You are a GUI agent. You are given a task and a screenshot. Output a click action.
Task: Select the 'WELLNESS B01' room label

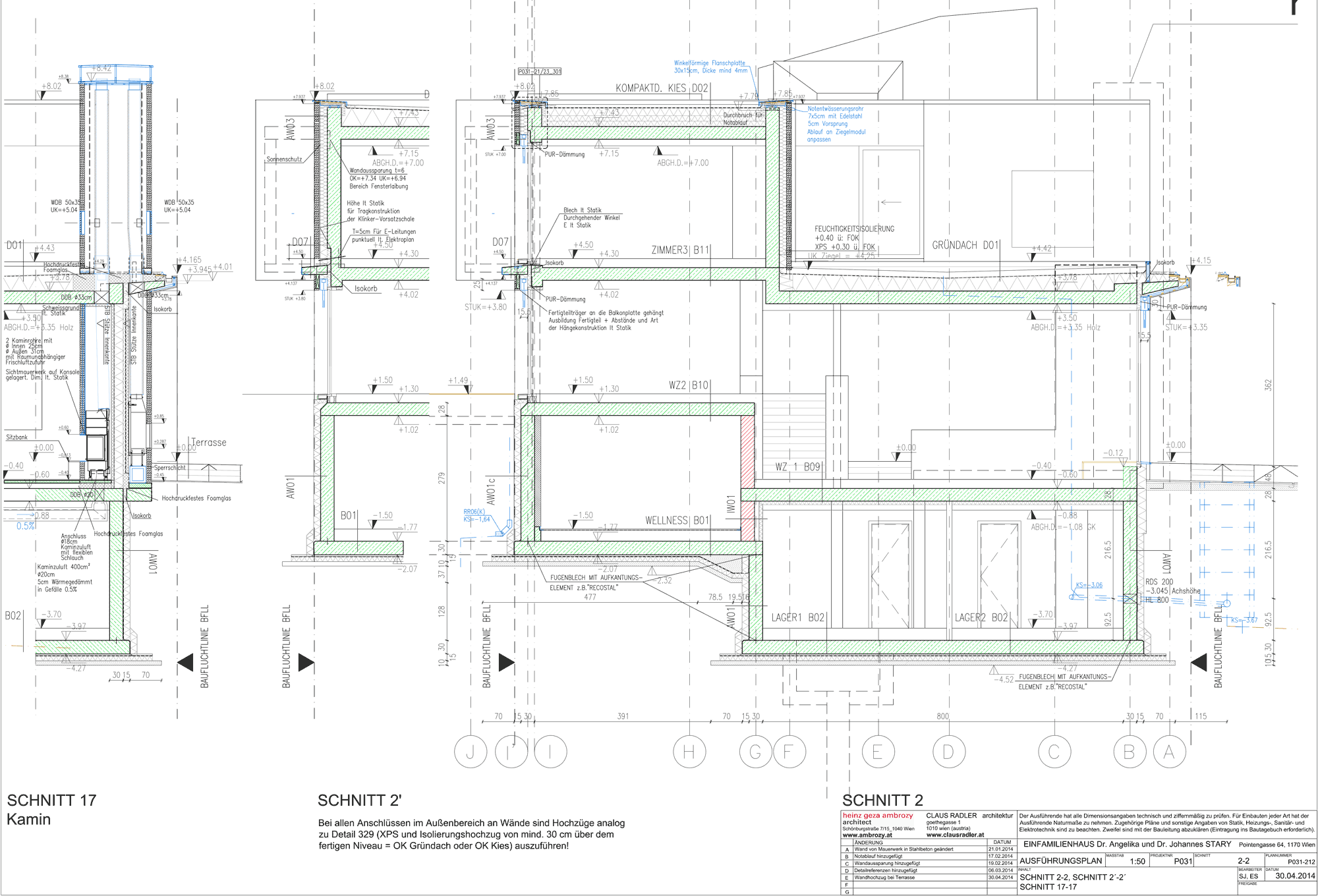coord(677,520)
